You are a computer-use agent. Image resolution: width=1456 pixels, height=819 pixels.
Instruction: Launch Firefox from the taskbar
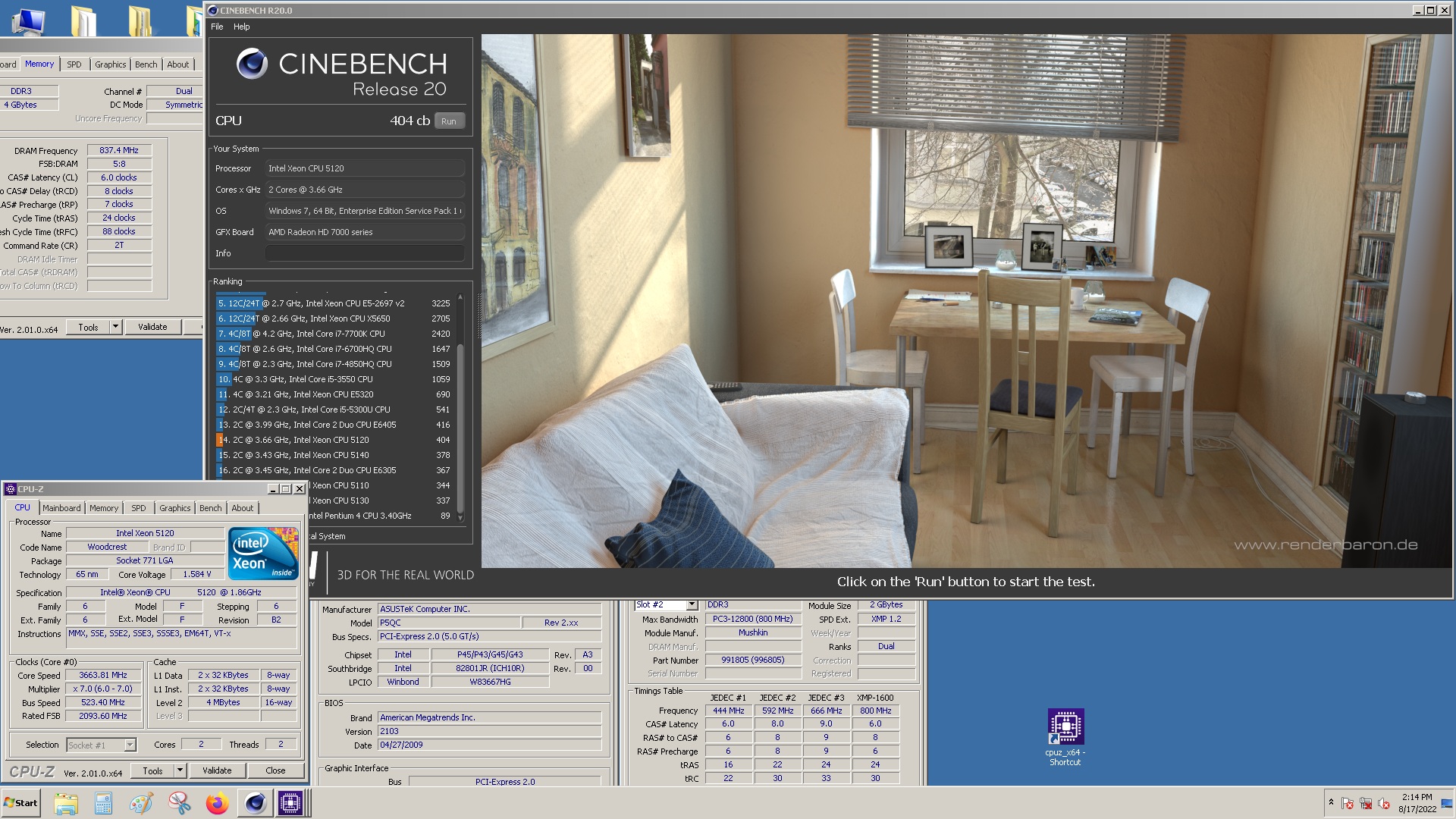217,803
